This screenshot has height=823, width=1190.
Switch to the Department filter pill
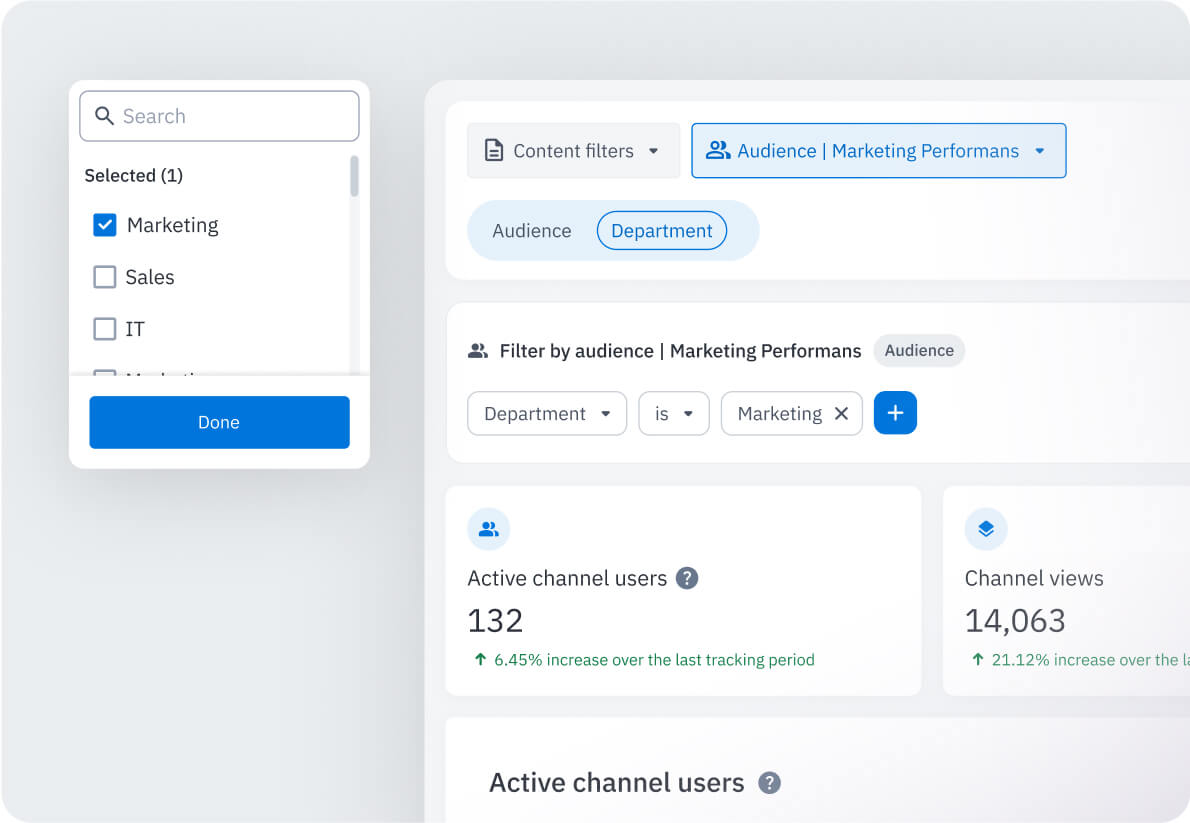pyautogui.click(x=661, y=230)
